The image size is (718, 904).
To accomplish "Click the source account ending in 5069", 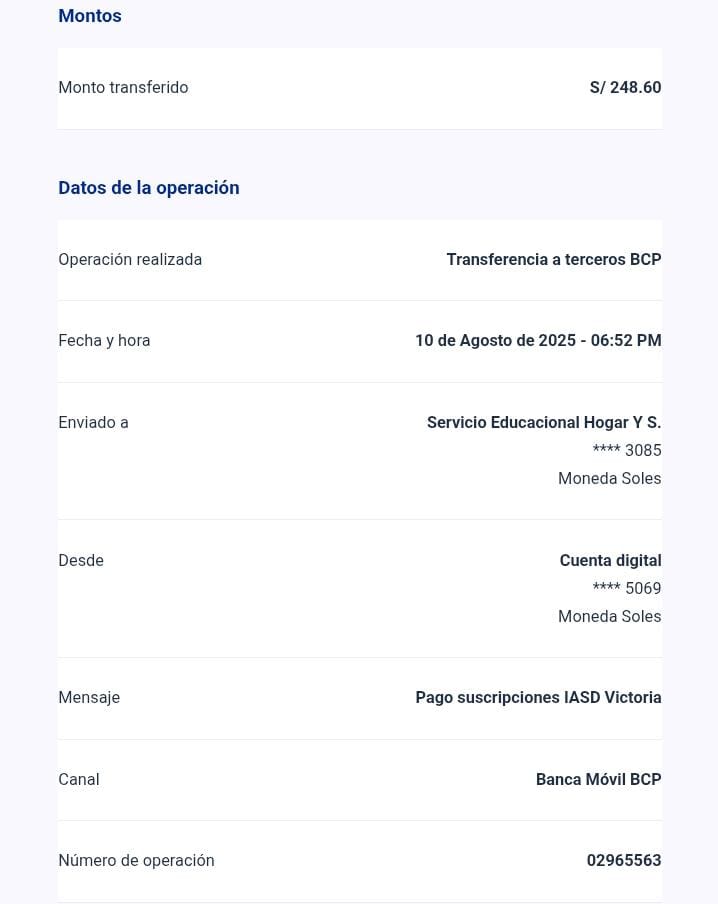I will (627, 589).
